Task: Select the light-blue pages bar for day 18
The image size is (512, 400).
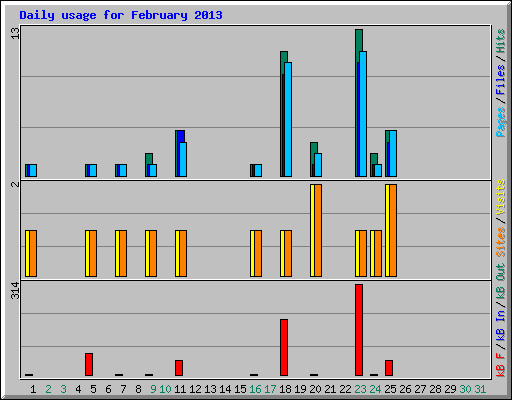Action: (x=288, y=119)
